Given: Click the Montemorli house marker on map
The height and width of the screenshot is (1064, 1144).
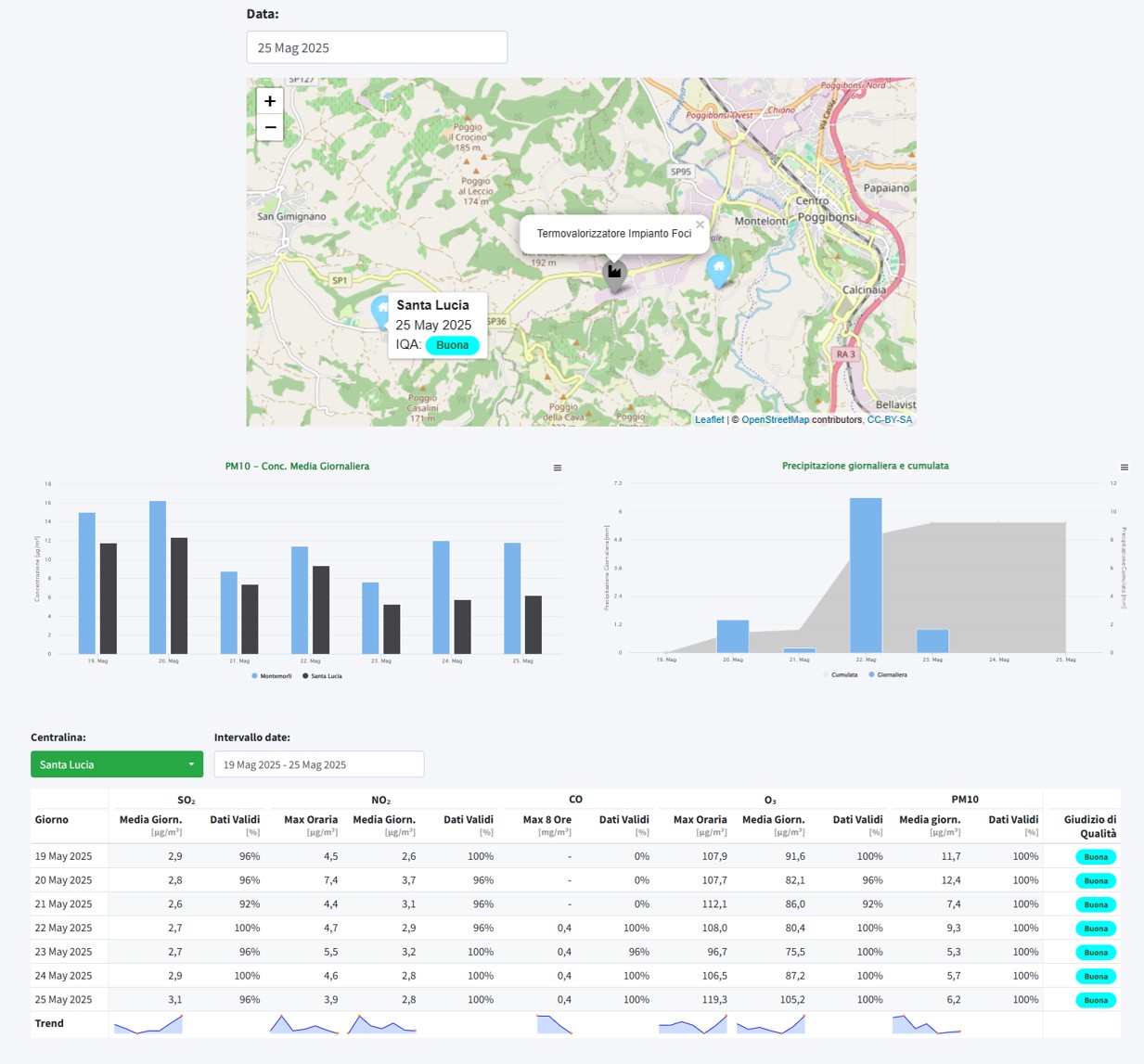Looking at the screenshot, I should click(719, 270).
